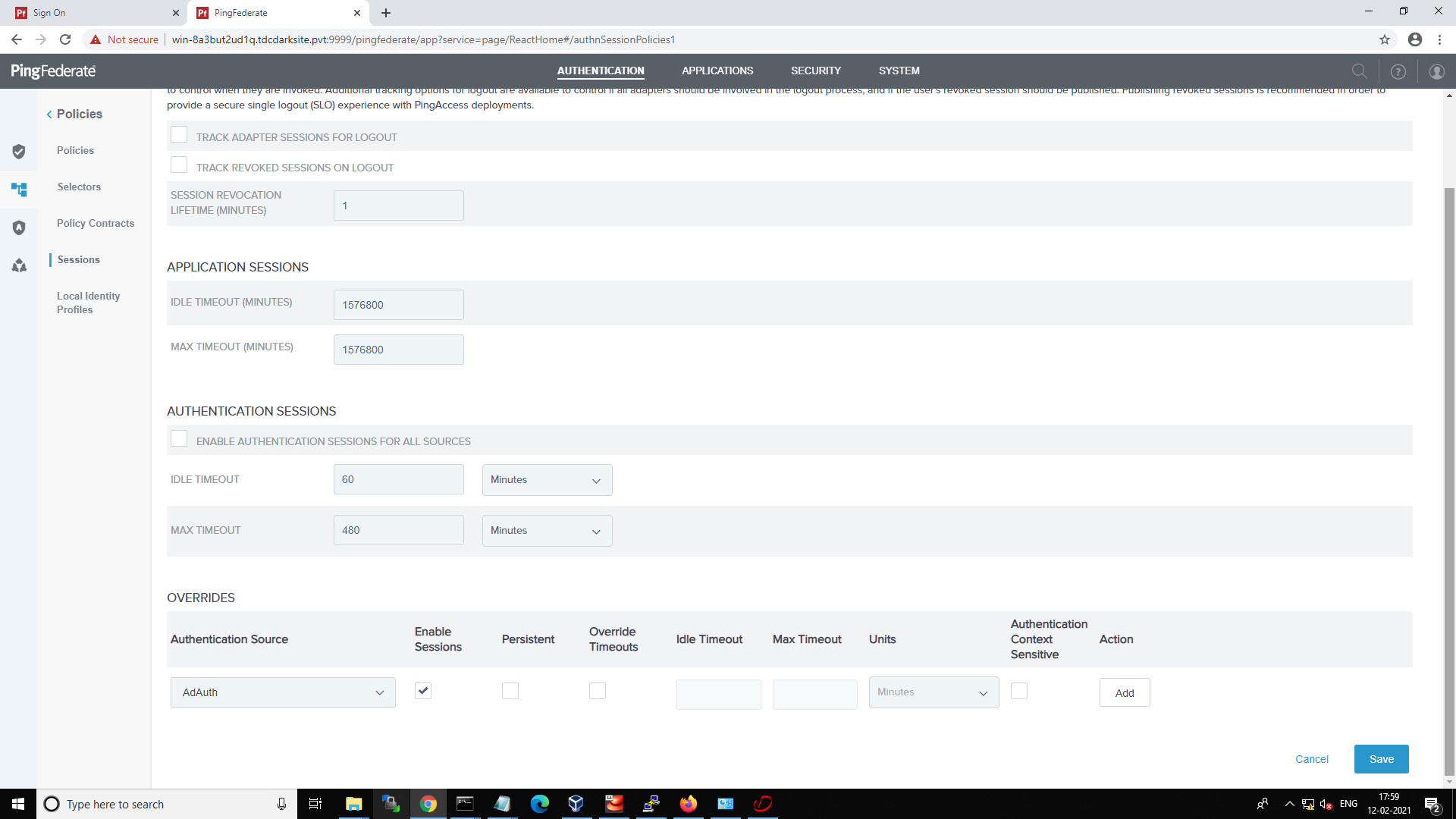Uncheck Enable Sessions override checkbox
1456x819 pixels.
coord(423,691)
